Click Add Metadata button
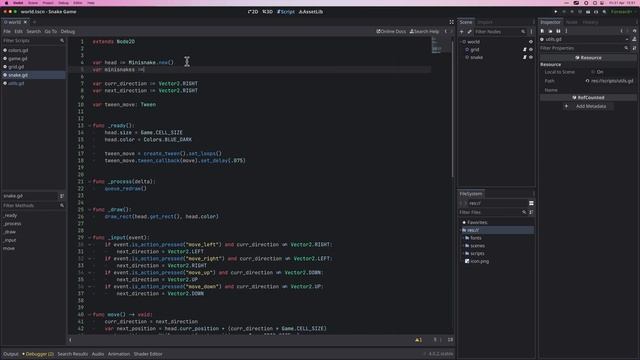This screenshot has width=640, height=360. 587,106
